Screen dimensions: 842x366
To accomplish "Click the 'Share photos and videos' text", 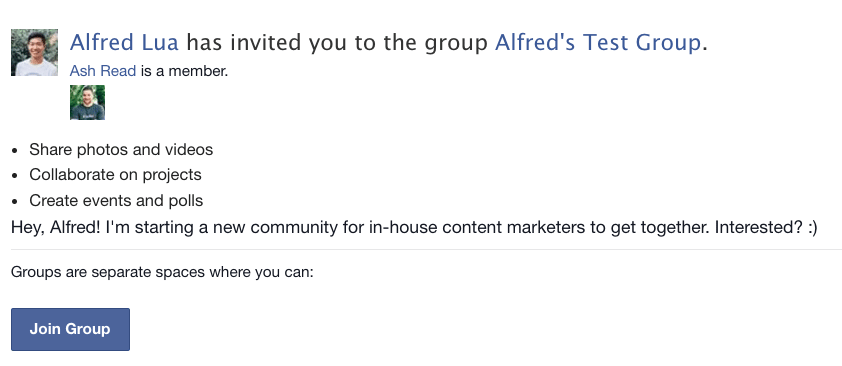I will tap(121, 149).
